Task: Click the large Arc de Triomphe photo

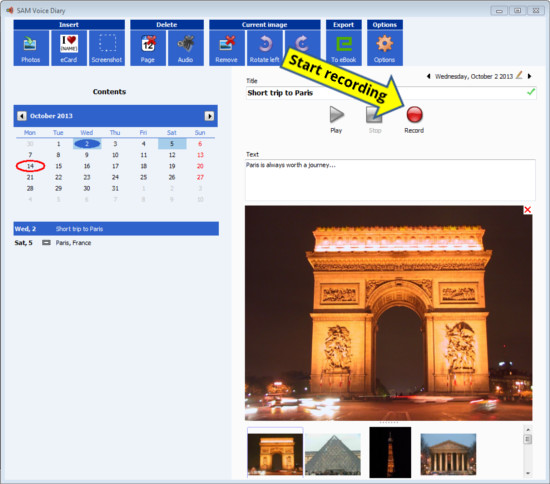Action: (388, 313)
